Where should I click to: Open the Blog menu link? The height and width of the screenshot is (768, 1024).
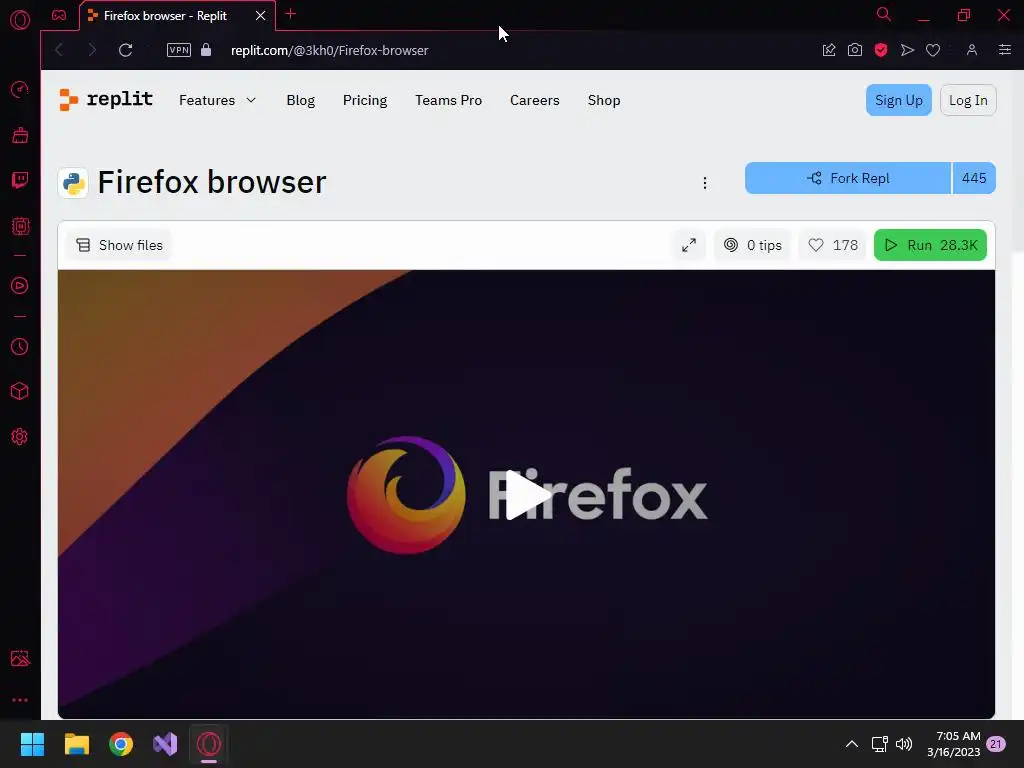click(300, 101)
